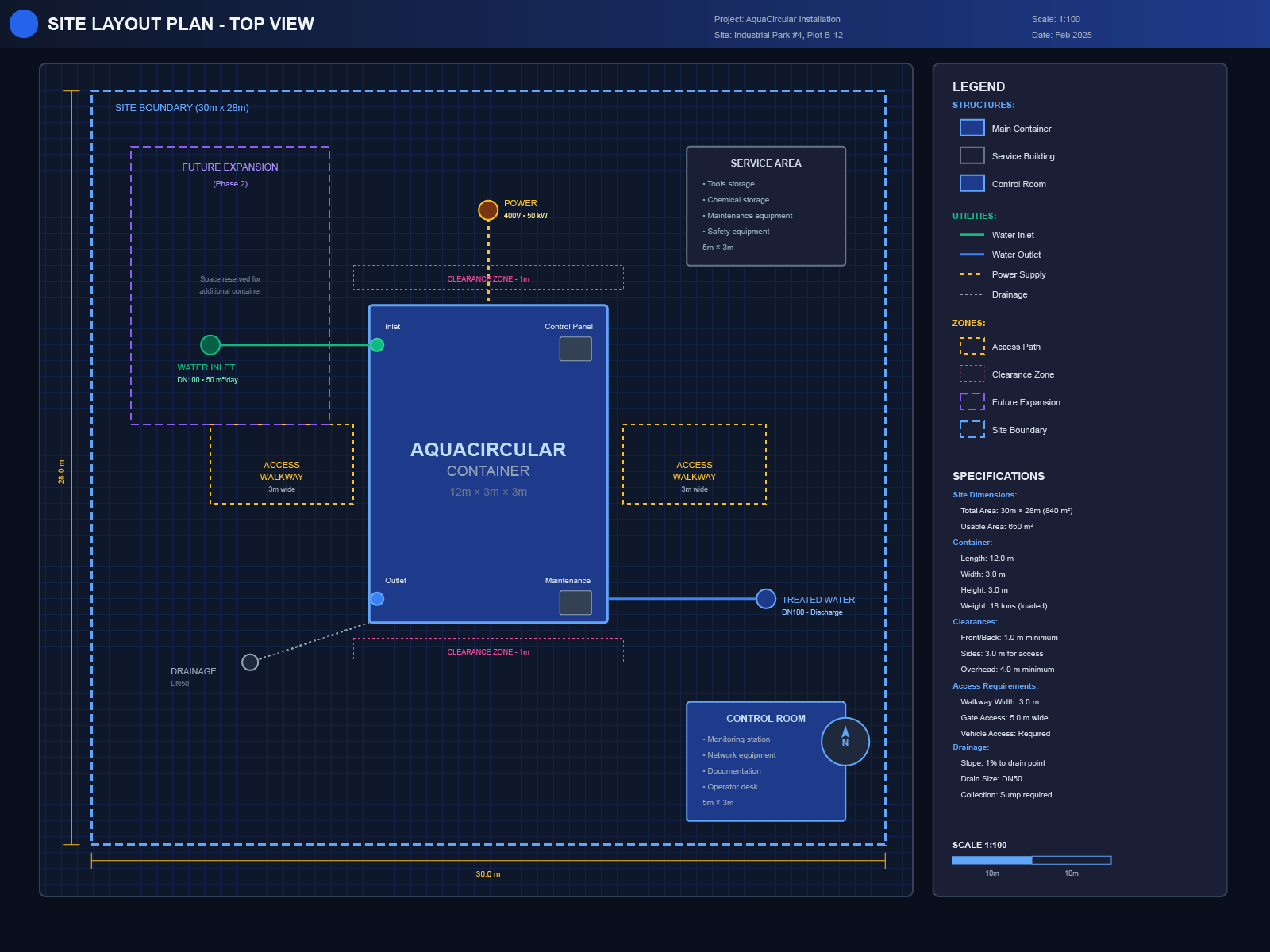Click the scale bar at legend bottom
Viewport: 1270px width, 952px height.
click(x=1032, y=859)
